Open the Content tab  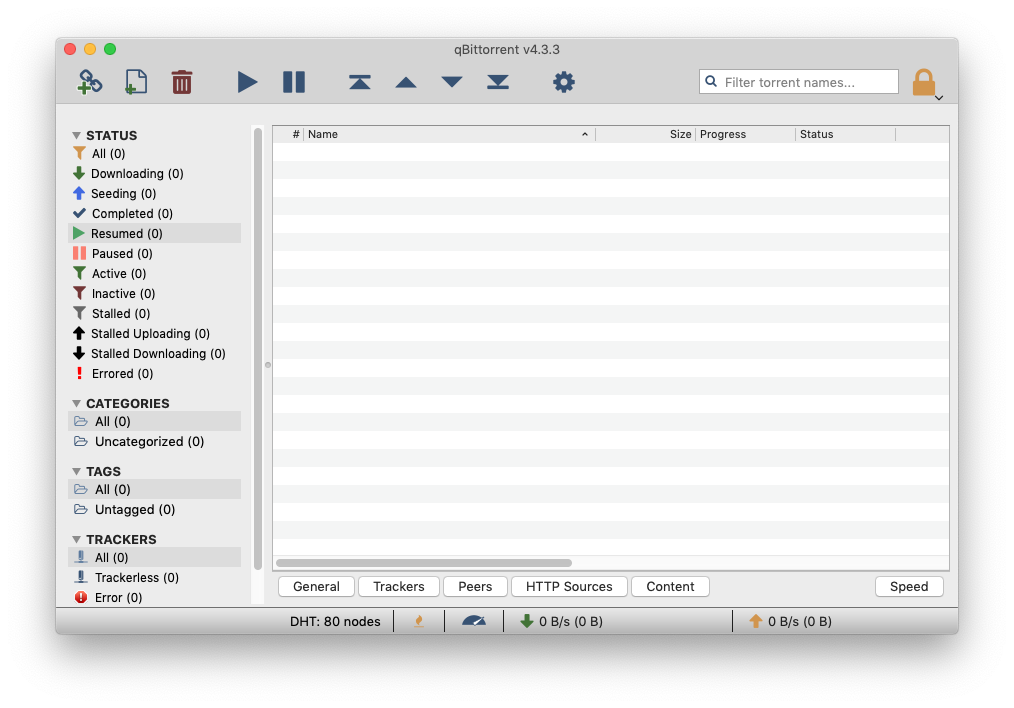click(x=670, y=586)
